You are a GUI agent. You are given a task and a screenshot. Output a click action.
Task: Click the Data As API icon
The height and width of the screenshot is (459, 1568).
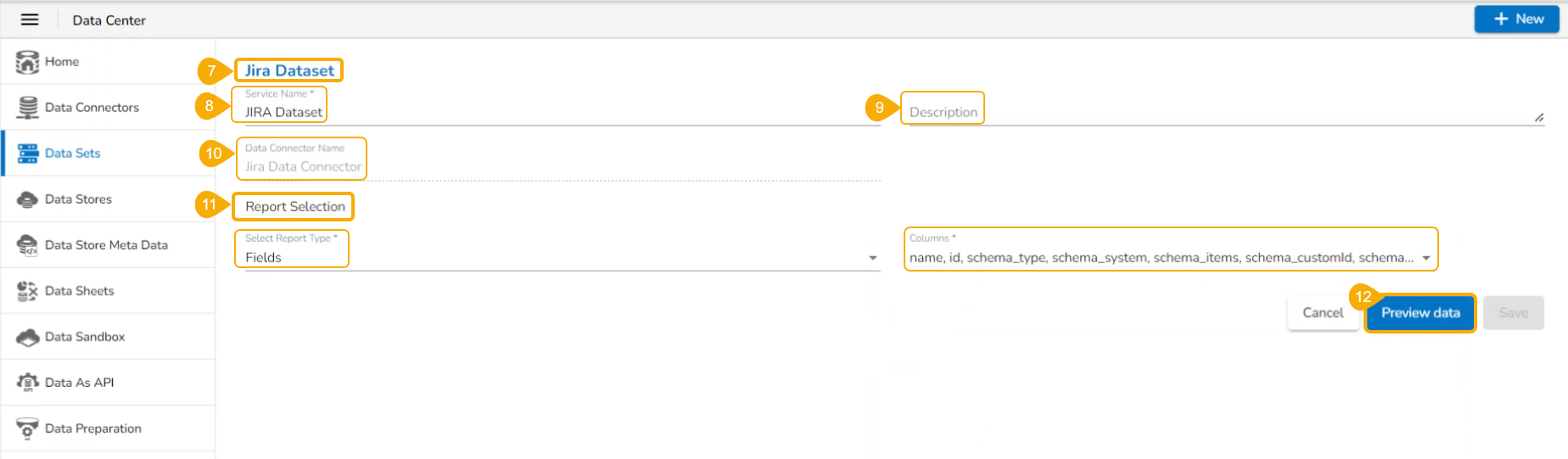[x=28, y=383]
